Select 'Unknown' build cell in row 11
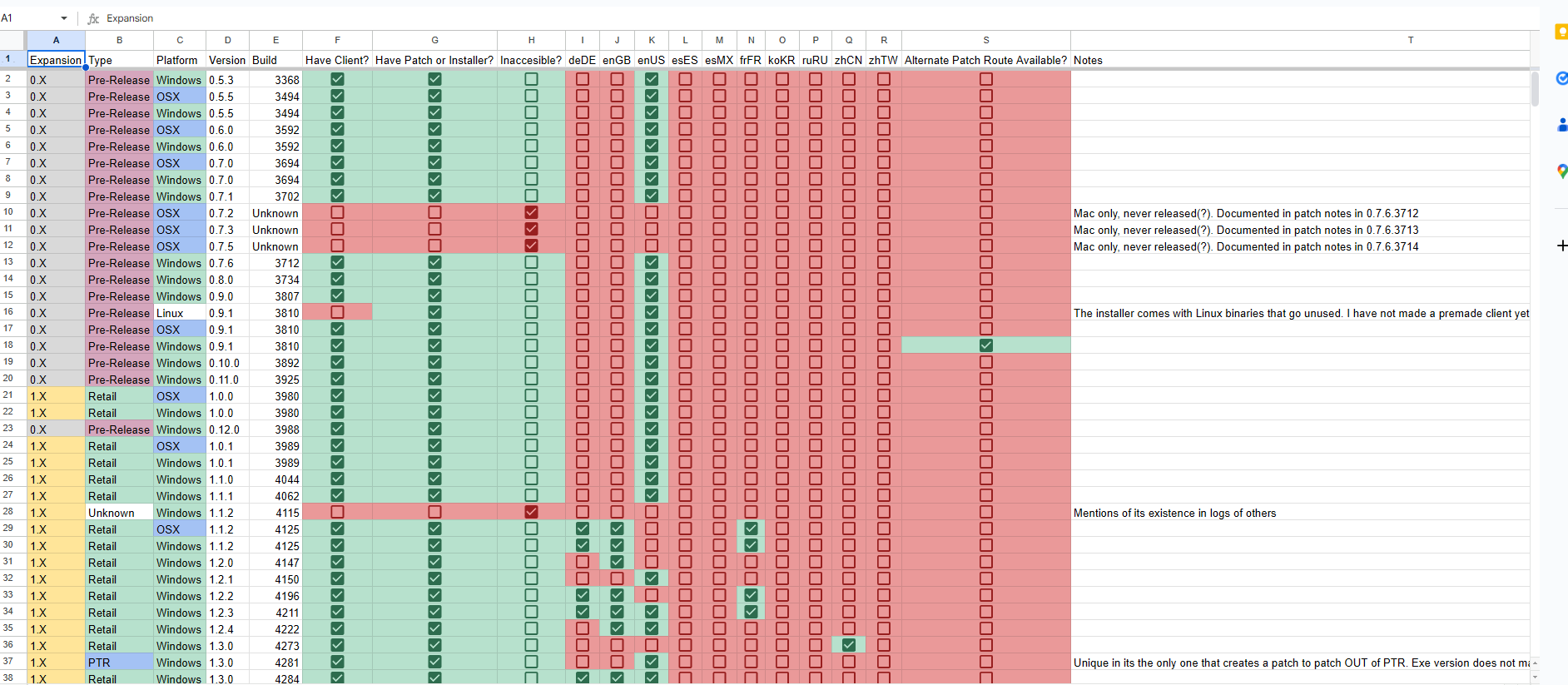The height and width of the screenshot is (685, 1568). pyautogui.click(x=275, y=229)
